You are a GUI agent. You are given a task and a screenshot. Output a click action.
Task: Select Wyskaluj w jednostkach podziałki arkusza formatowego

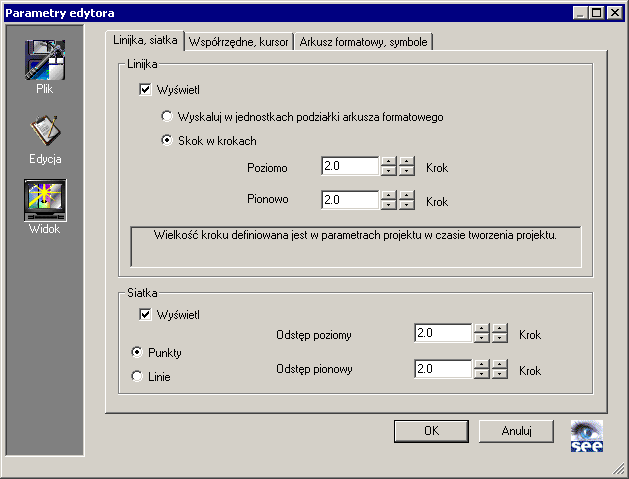click(x=166, y=117)
